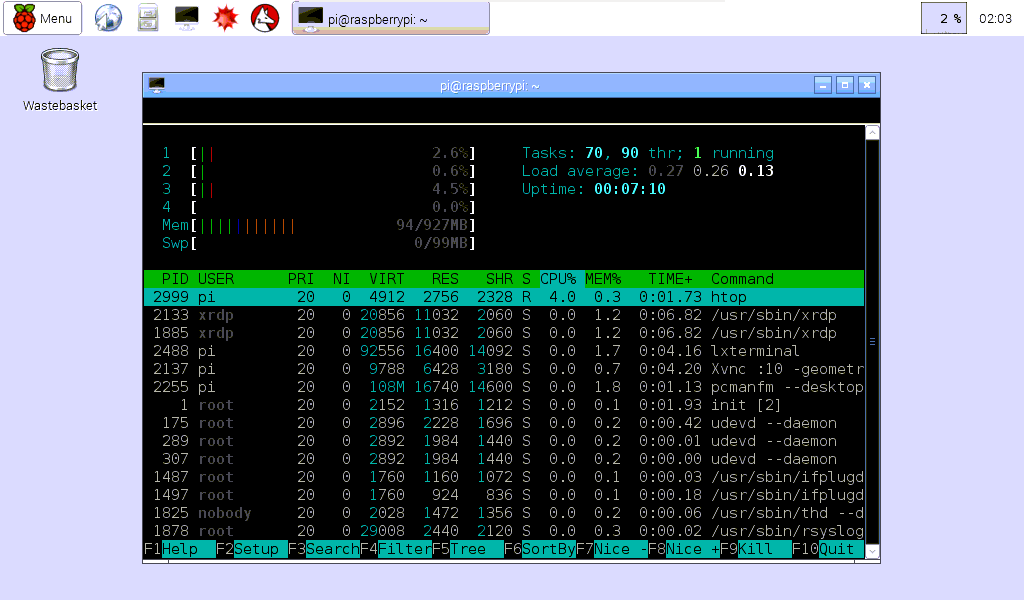Select the htop process row 2999
Screen dimensions: 1024x600
[504, 297]
